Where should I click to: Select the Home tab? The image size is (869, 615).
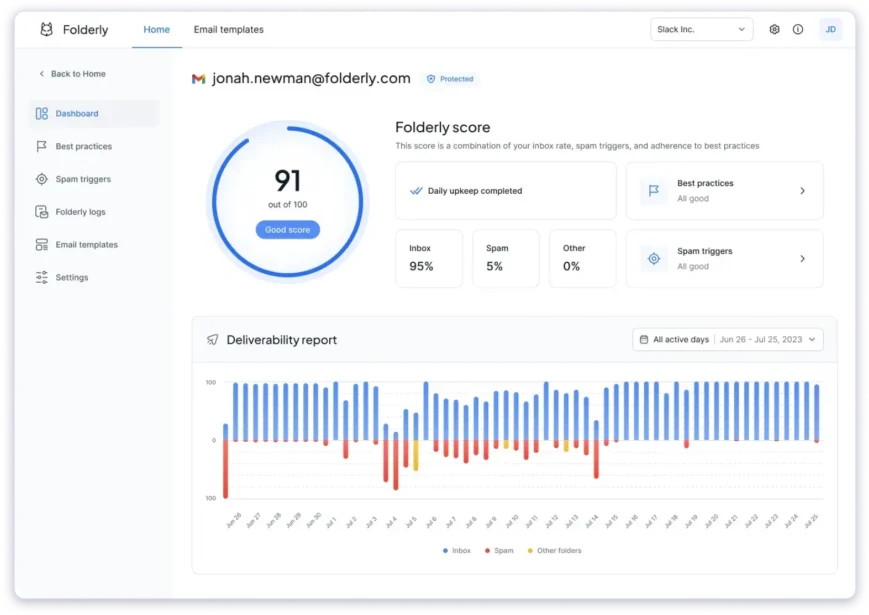pyautogui.click(x=157, y=30)
